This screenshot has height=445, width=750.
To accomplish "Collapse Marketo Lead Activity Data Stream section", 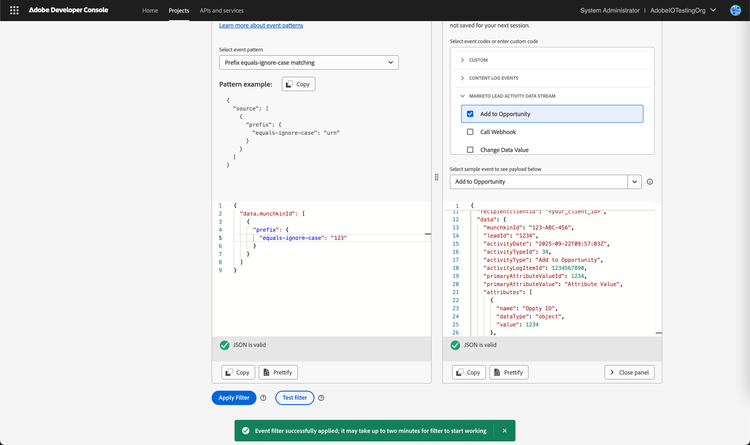I will (x=462, y=96).
